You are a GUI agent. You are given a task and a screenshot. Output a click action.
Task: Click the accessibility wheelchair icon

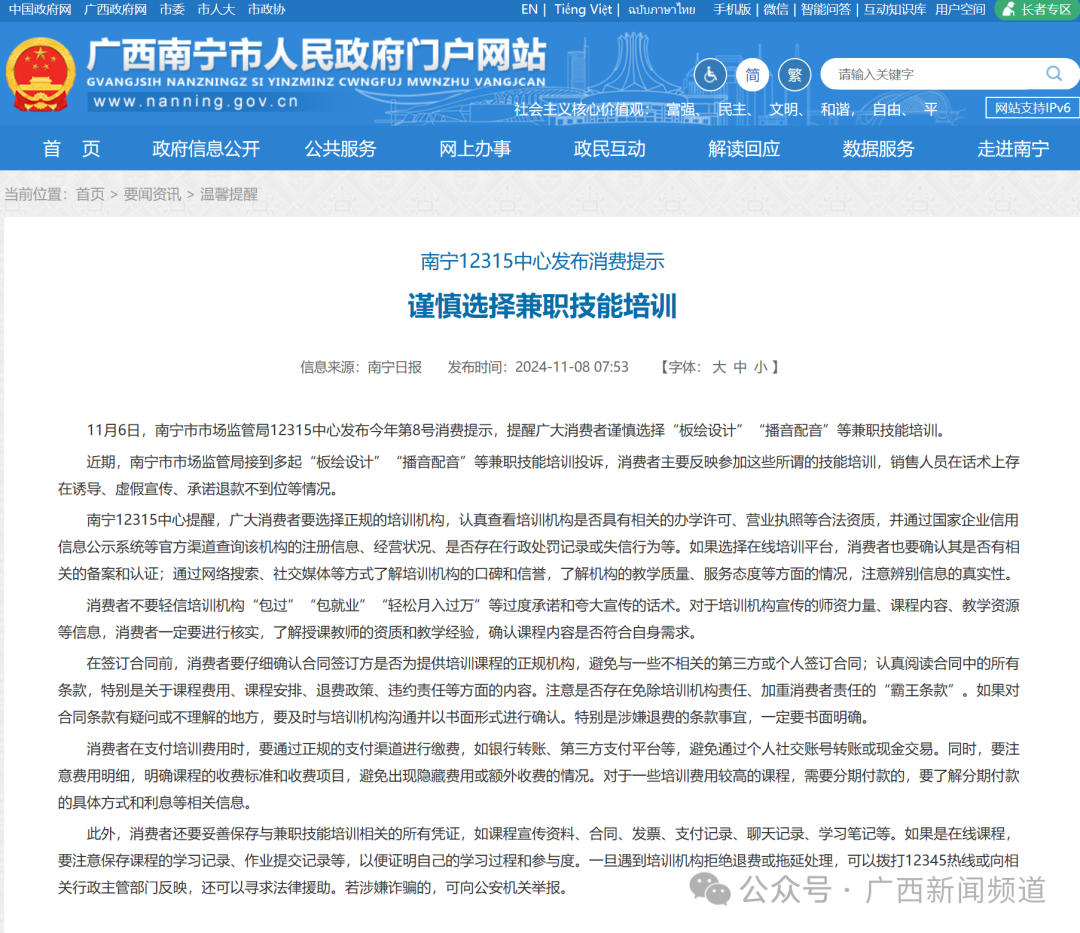710,74
